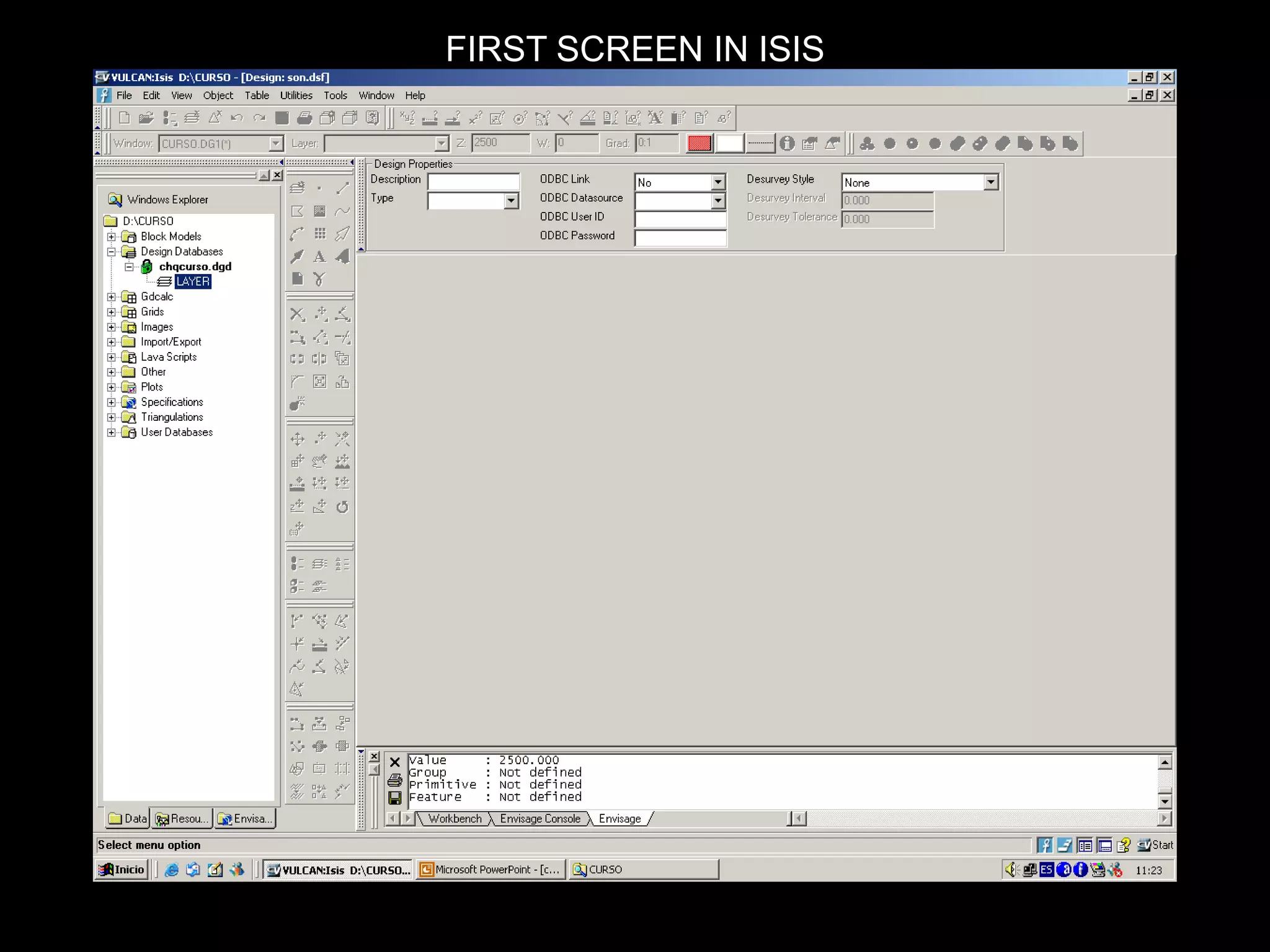Expand the Triangulations folder node

[112, 417]
